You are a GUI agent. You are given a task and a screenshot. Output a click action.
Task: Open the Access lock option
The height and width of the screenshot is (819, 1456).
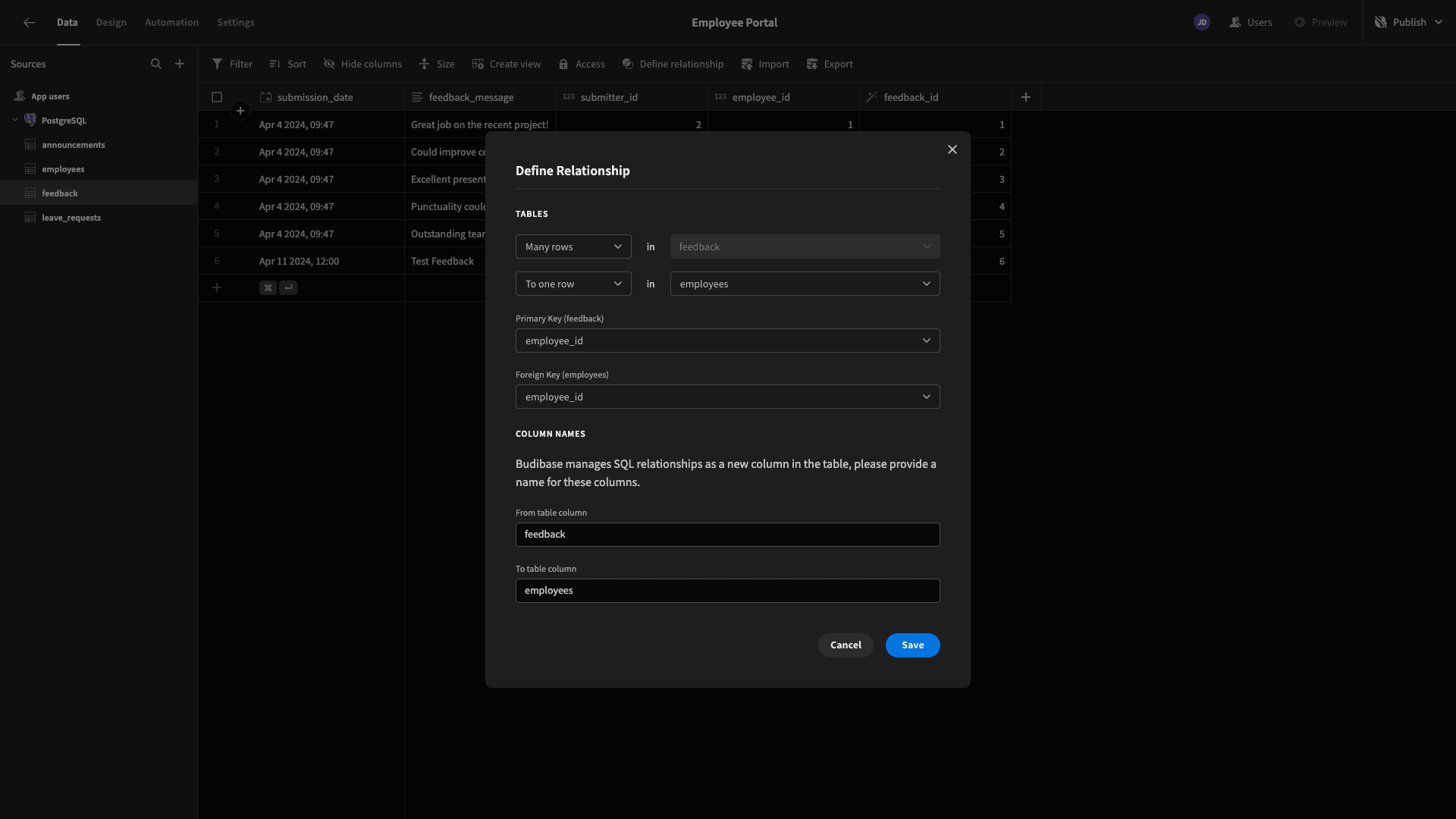click(582, 64)
